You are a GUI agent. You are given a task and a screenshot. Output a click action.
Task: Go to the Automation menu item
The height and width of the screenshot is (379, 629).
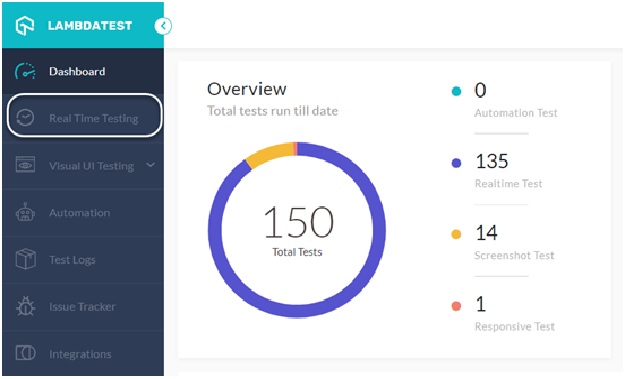tap(83, 213)
